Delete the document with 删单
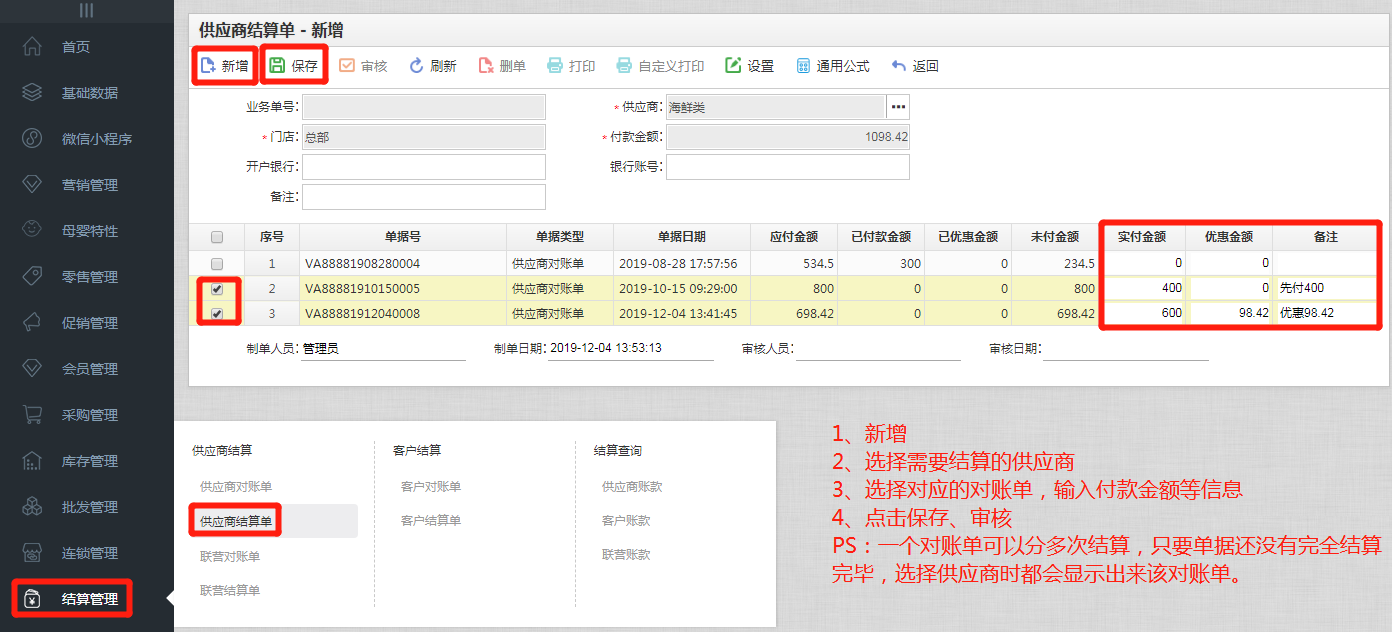The height and width of the screenshot is (632, 1392). coord(501,66)
